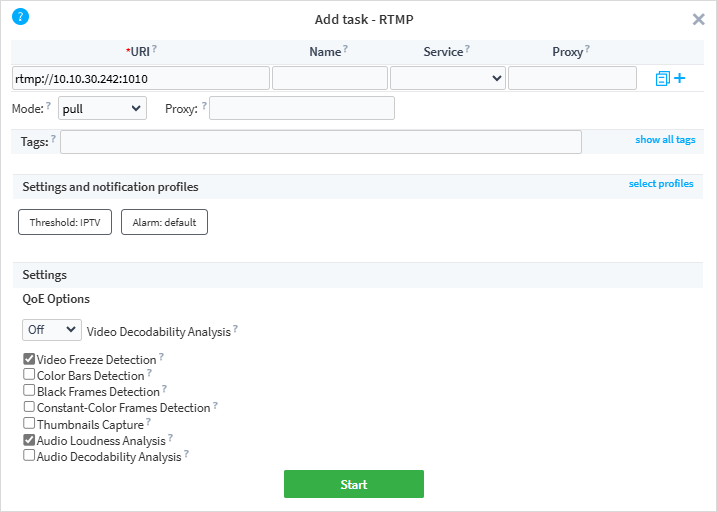Enable Color Bars Detection checkbox
Viewport: 717px width, 512px height.
coord(29,375)
